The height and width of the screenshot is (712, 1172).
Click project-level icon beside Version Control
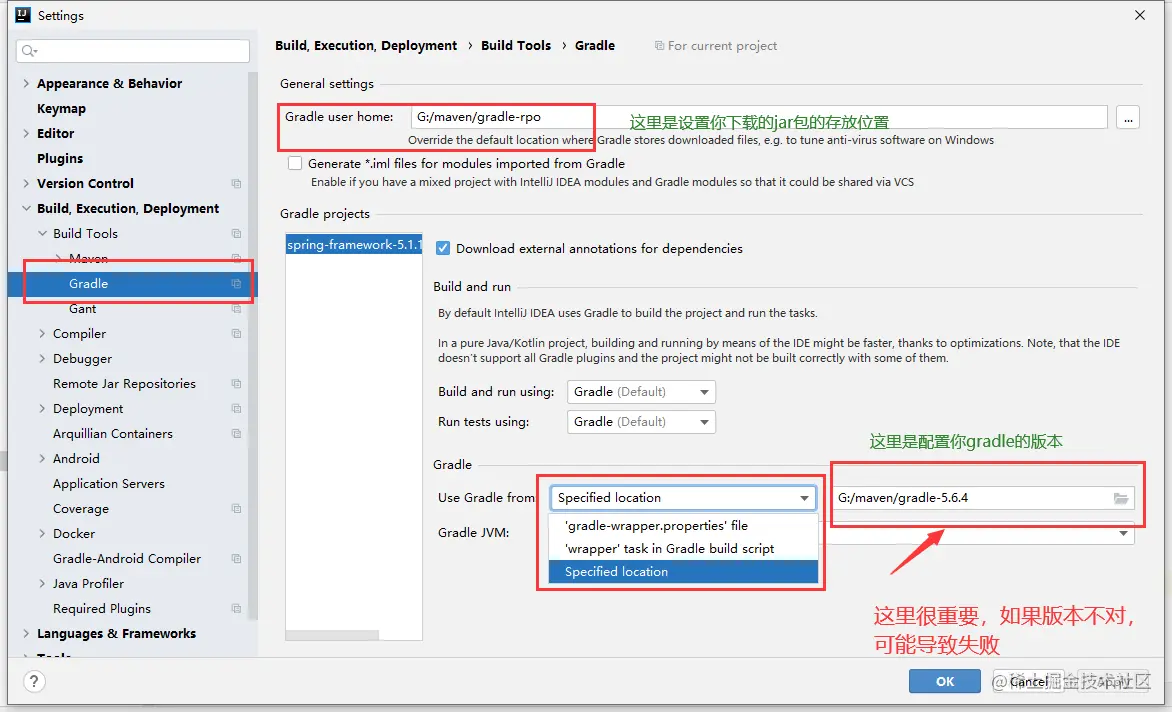(x=236, y=184)
